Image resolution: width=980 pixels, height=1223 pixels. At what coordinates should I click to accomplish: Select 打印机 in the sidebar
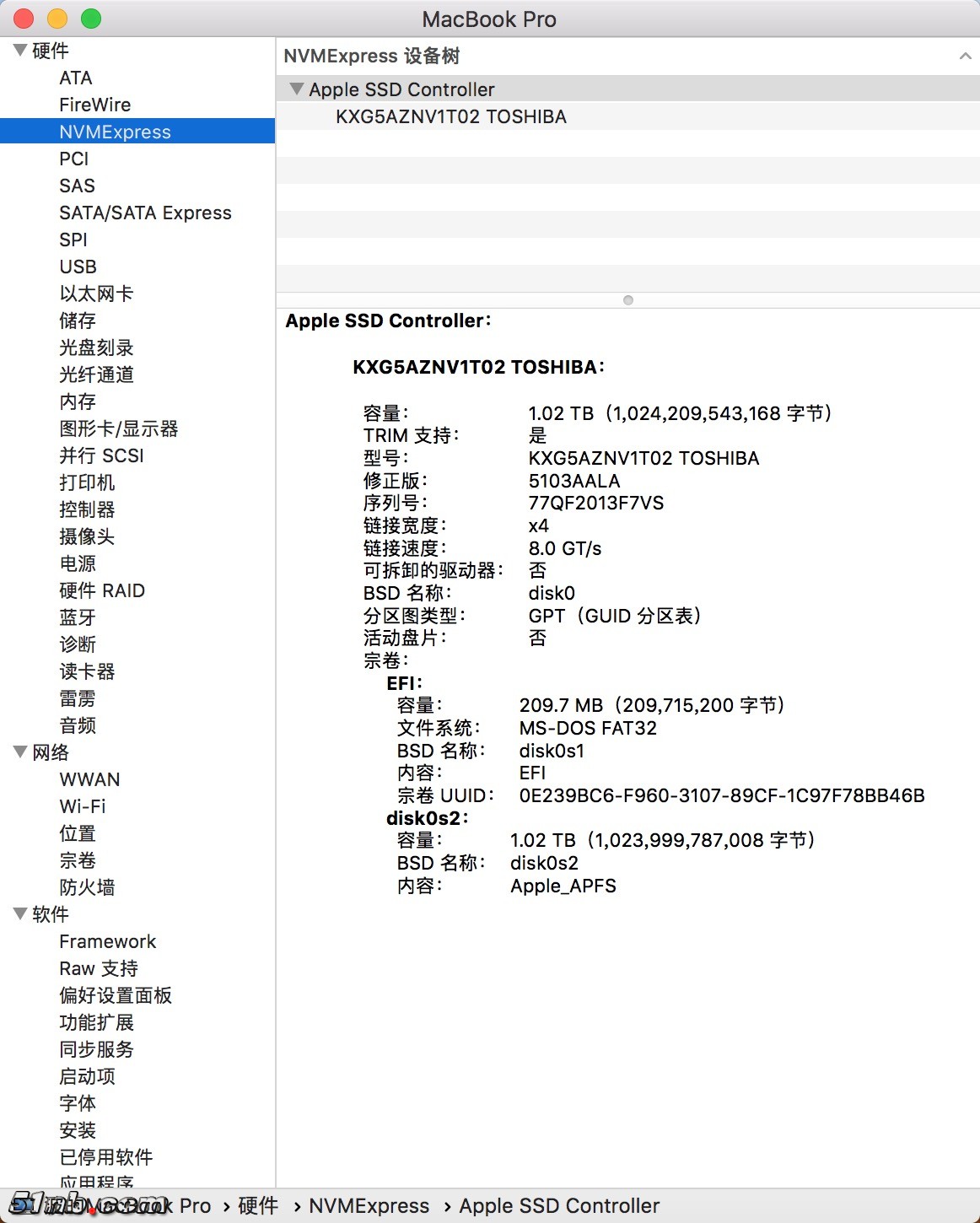86,482
